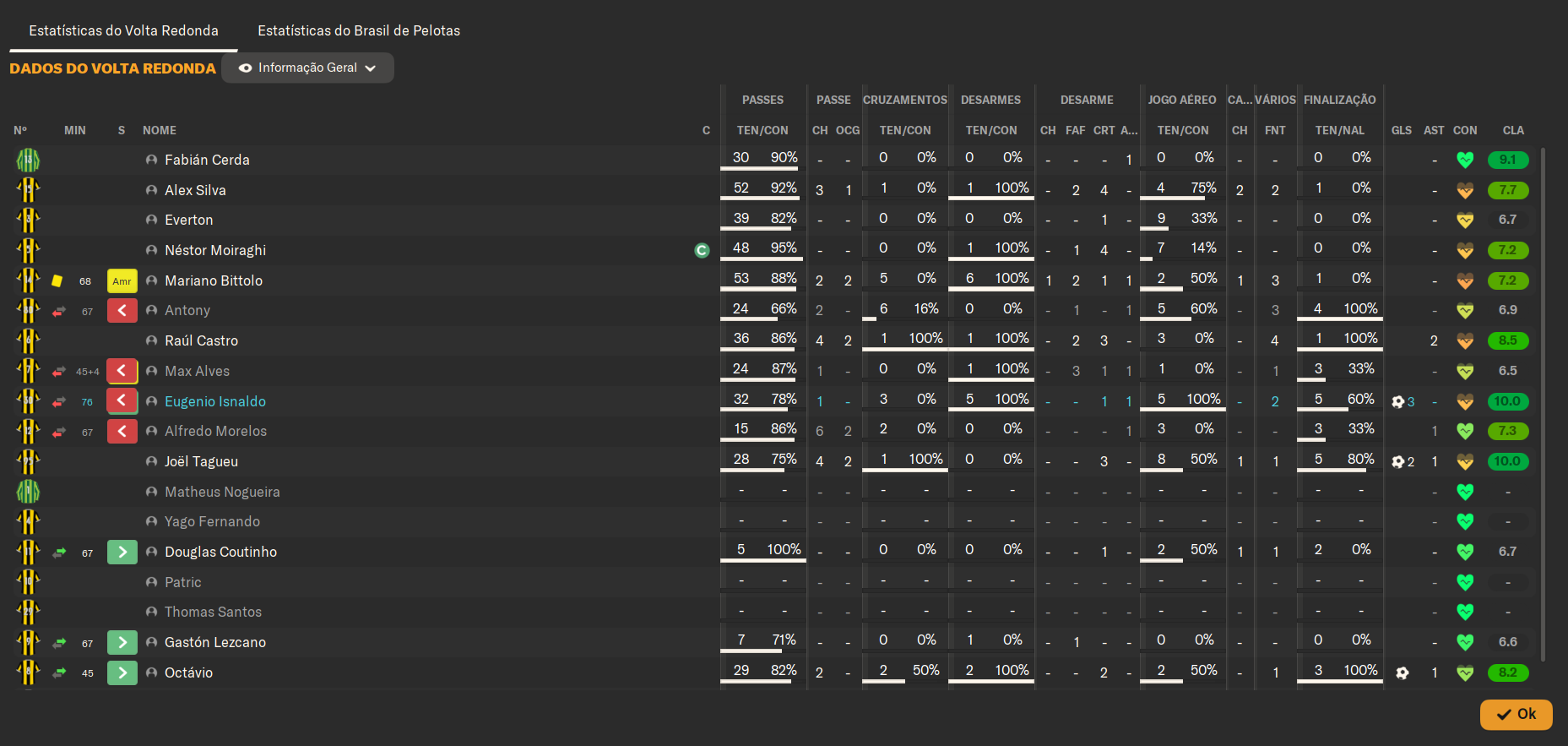Click Gastón Lezcano's green substituted-on badge
The image size is (1568, 746).
122,642
